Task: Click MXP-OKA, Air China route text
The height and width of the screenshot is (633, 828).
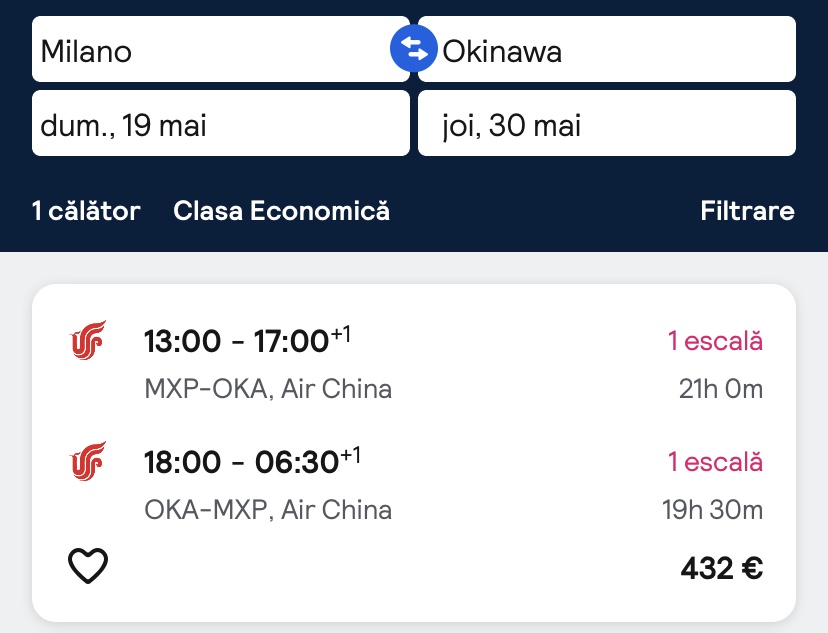Action: (268, 388)
